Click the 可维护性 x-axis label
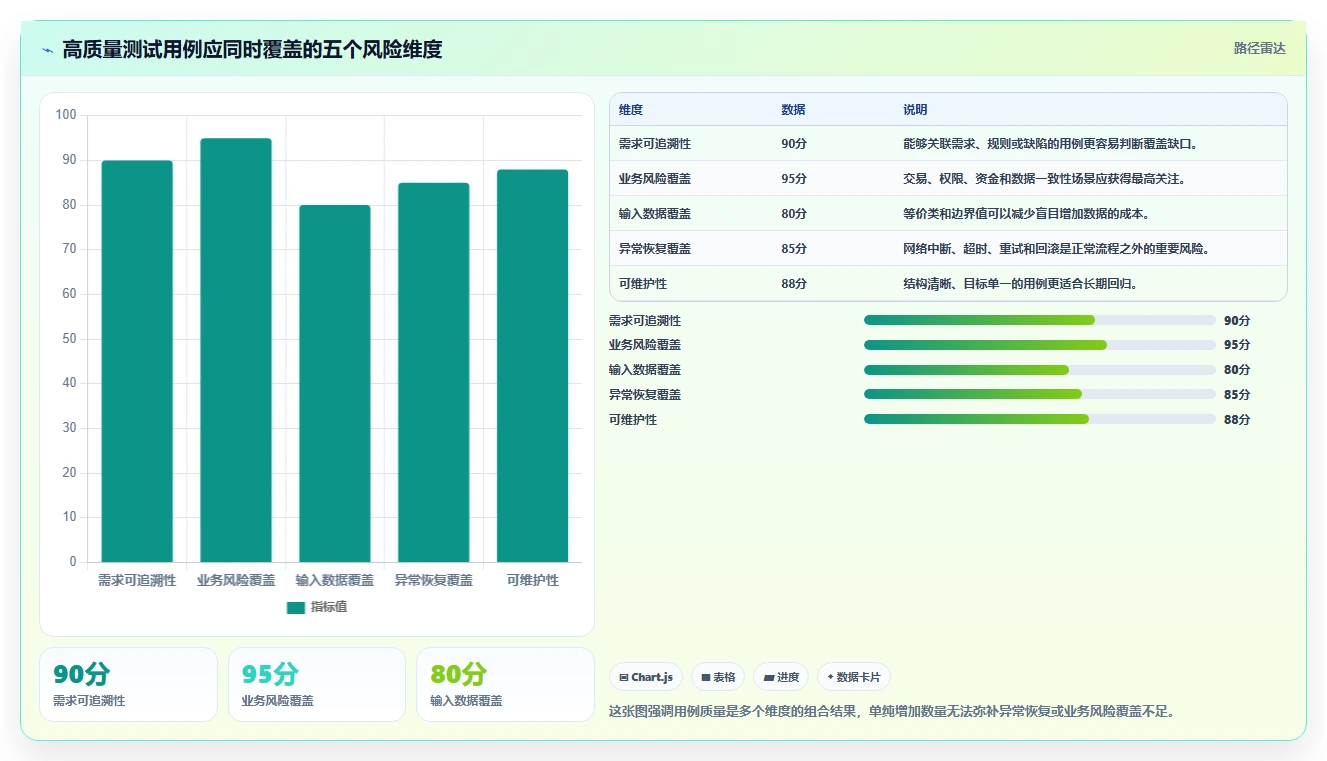The image size is (1327, 761). [532, 580]
